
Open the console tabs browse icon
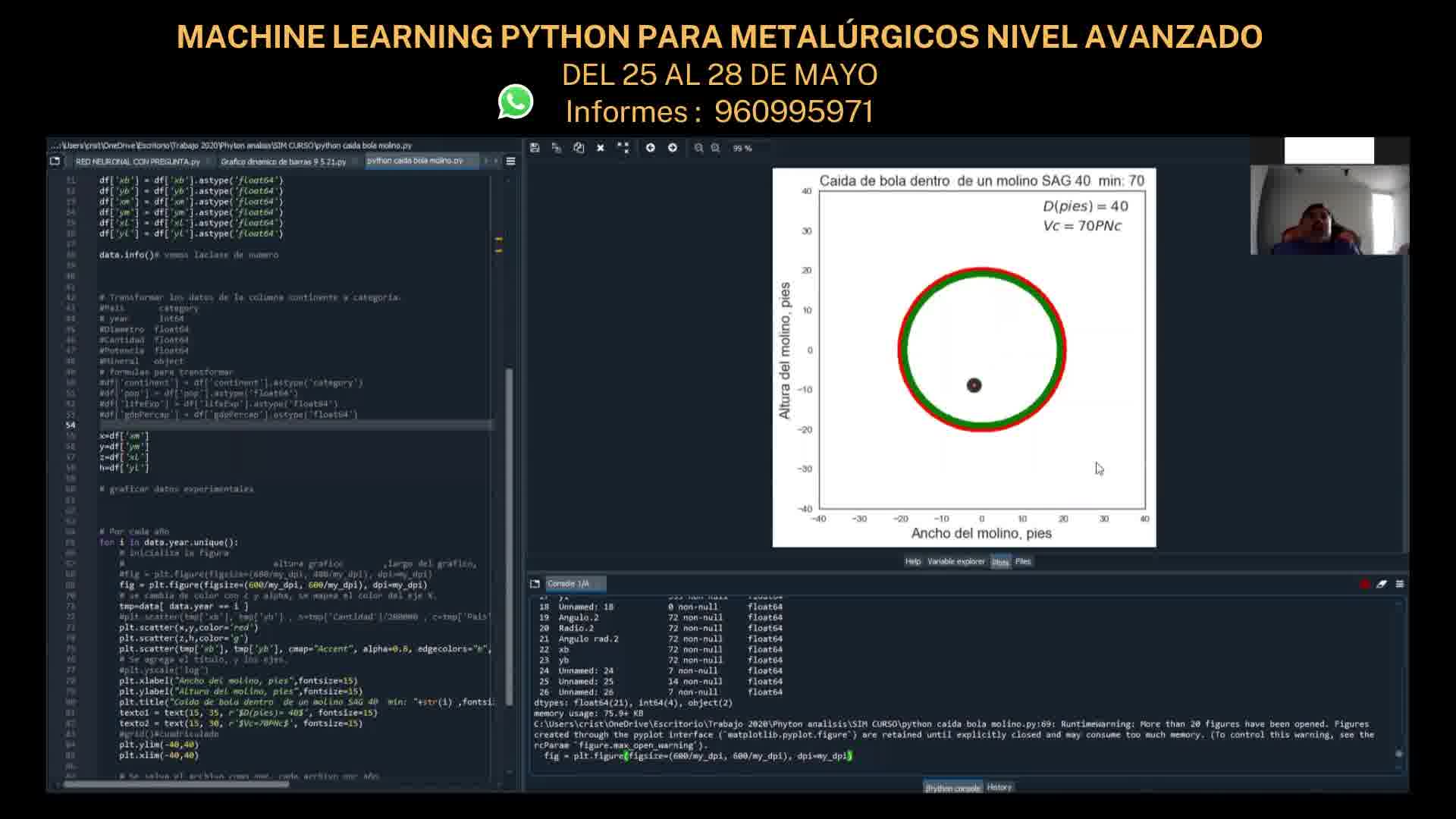(x=535, y=583)
